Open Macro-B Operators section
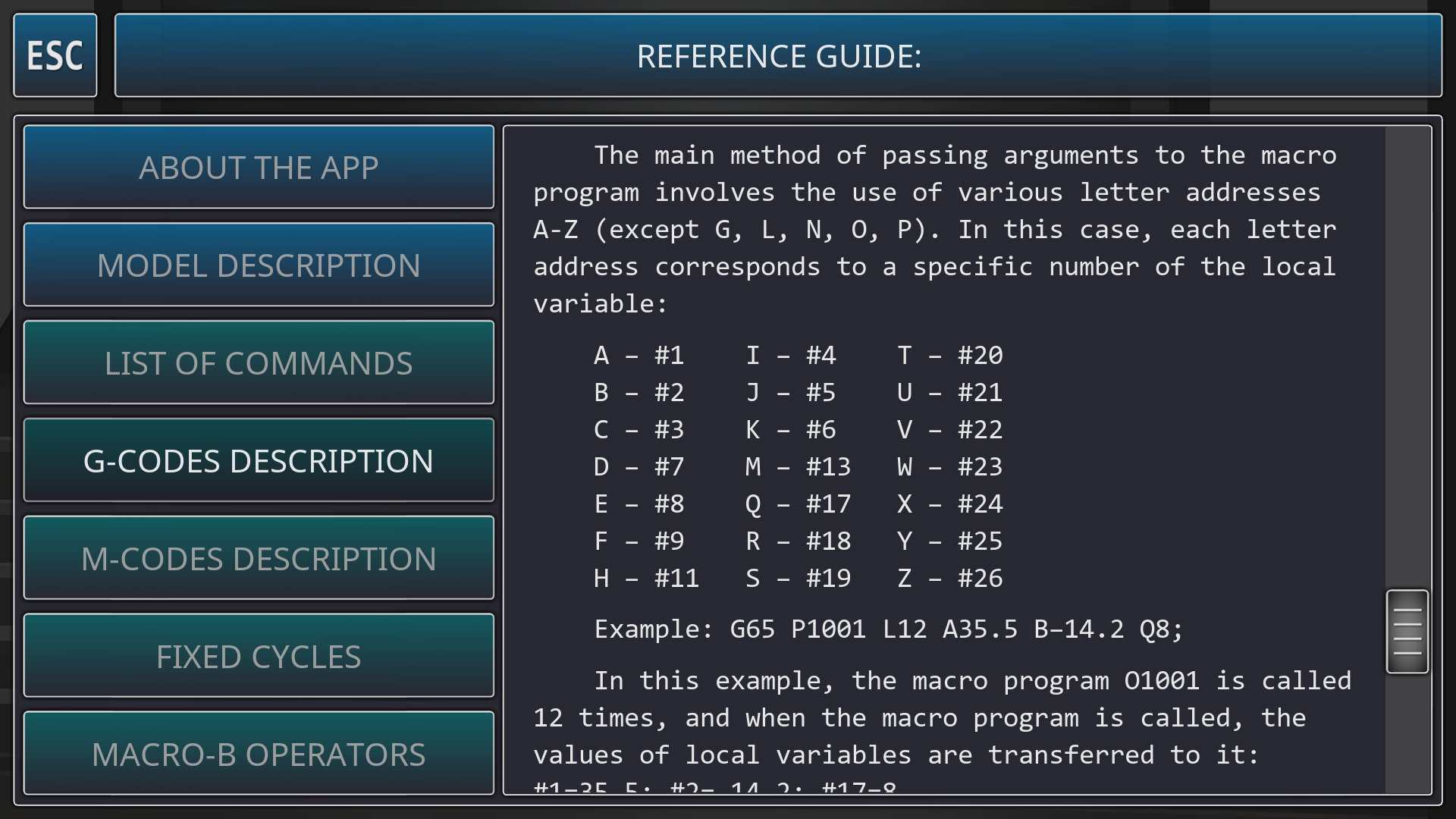This screenshot has width=1456, height=819. click(259, 753)
